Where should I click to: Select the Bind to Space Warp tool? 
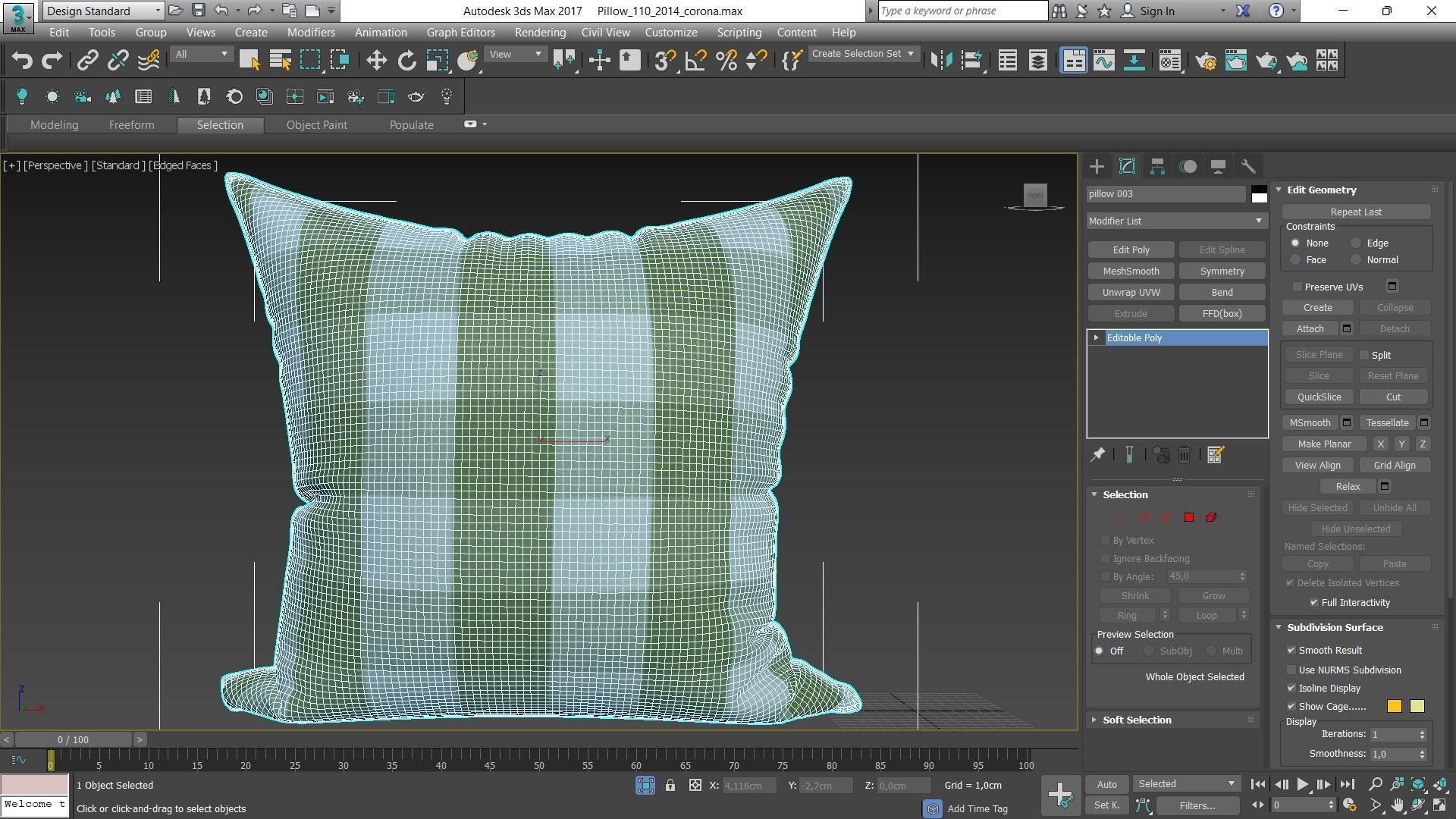(149, 61)
